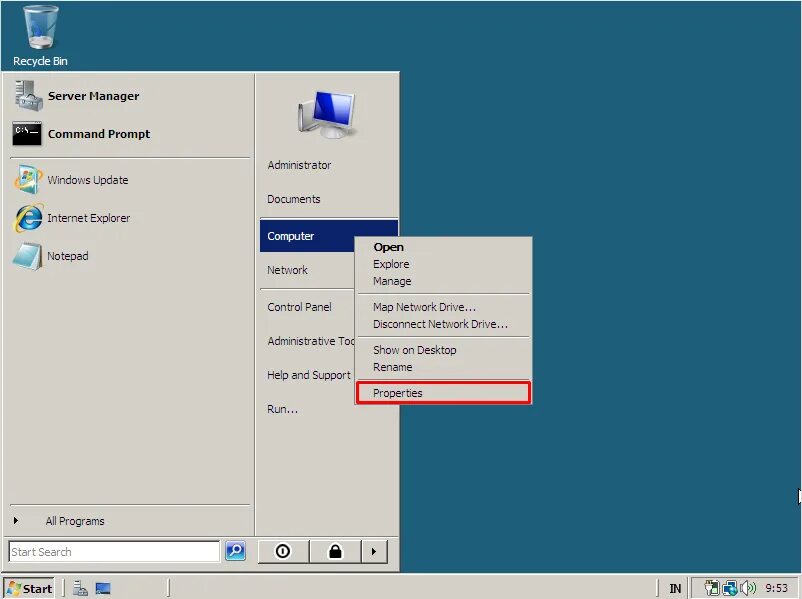Image resolution: width=802 pixels, height=599 pixels.
Task: Open the Recycle Bin desktop icon
Action: pos(40,36)
